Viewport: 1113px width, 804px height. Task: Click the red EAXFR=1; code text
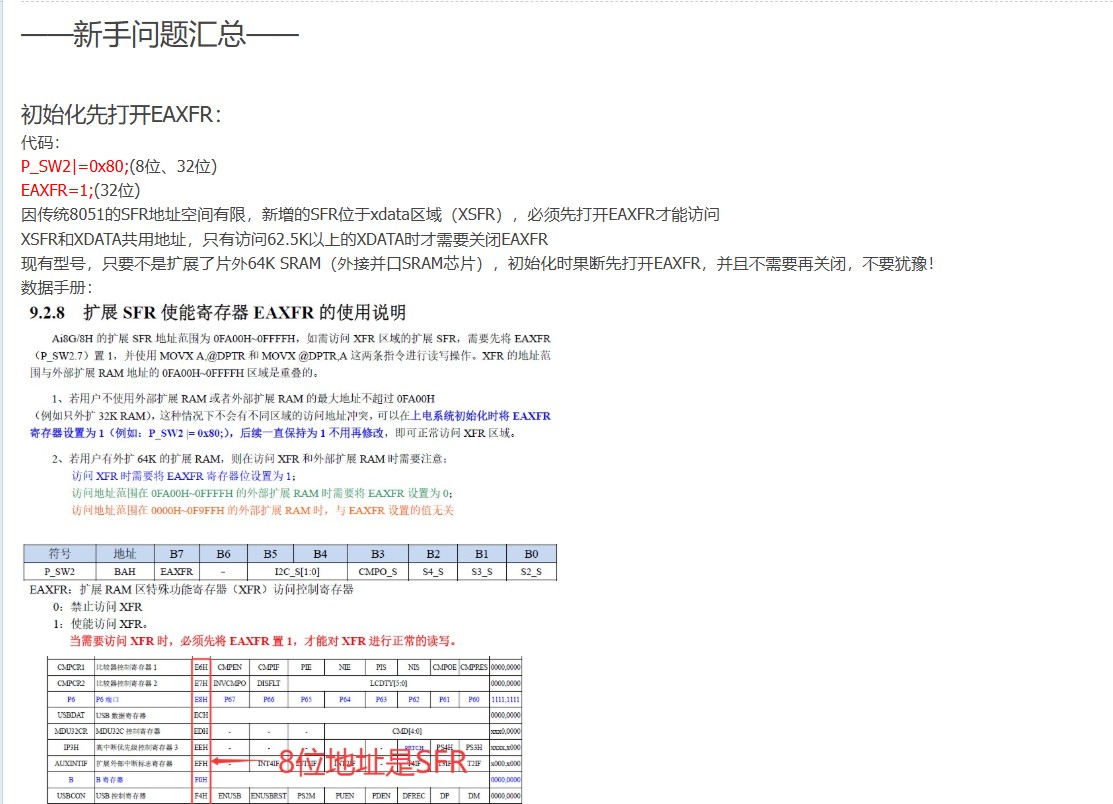(57, 190)
